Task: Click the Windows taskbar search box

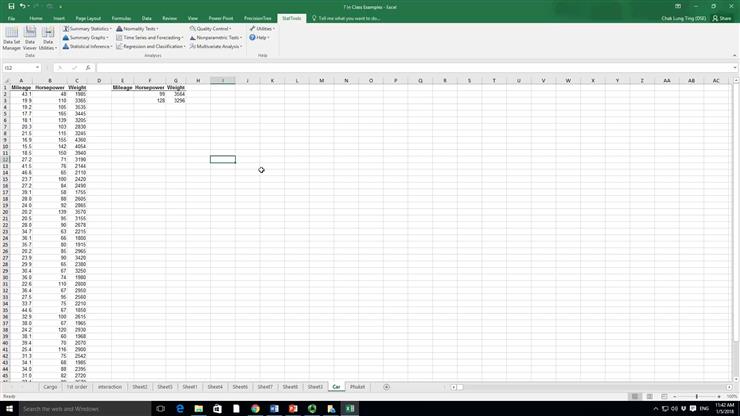Action: coord(85,408)
